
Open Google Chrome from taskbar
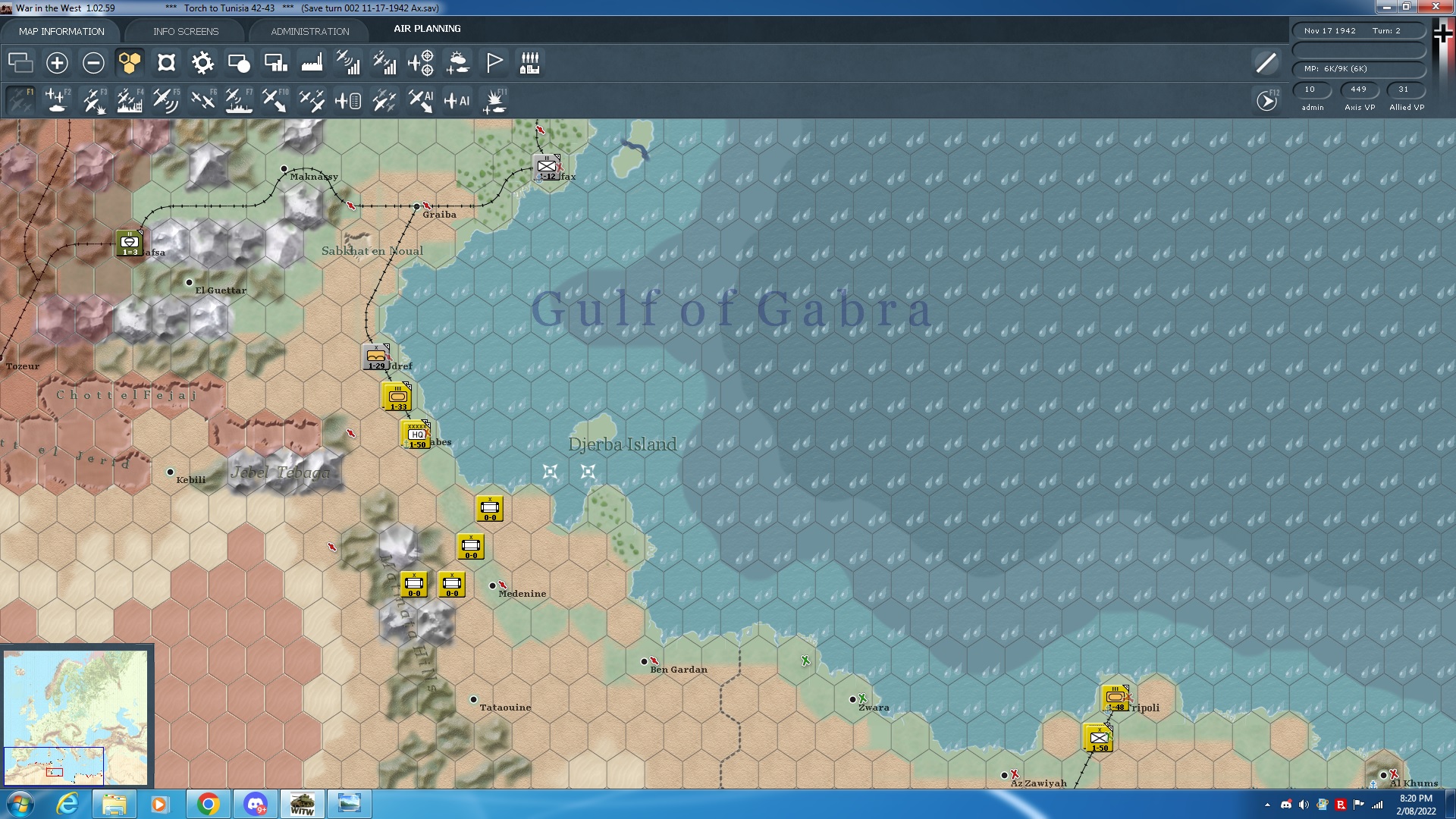(x=208, y=804)
